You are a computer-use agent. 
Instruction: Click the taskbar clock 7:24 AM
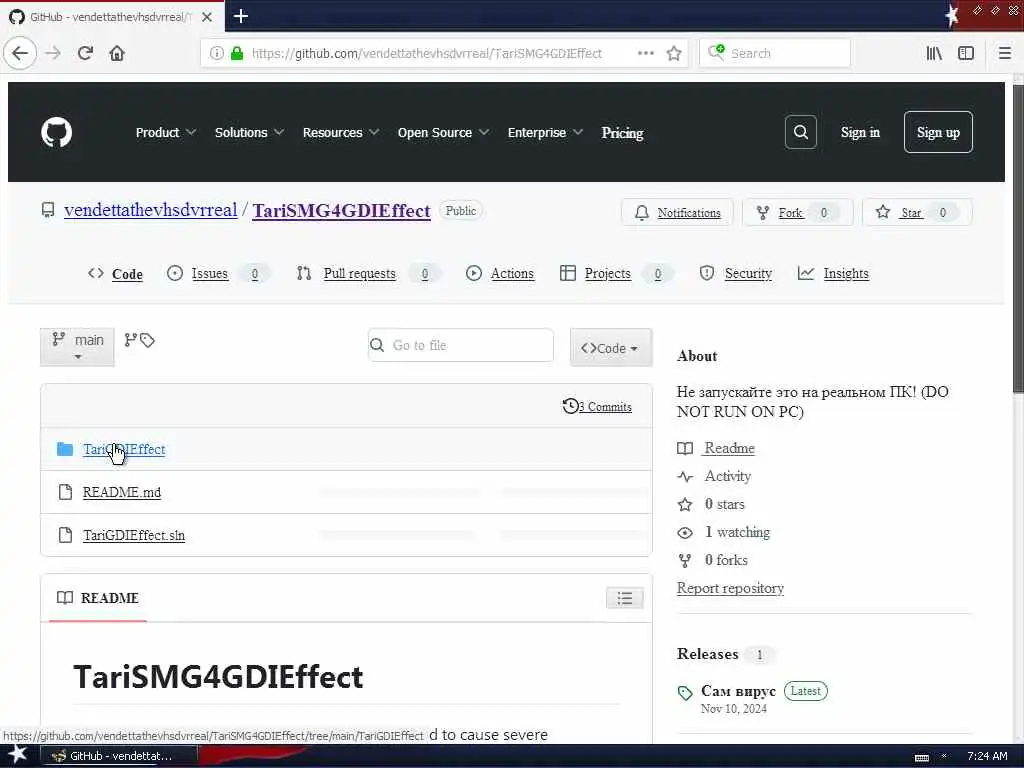[x=987, y=756]
